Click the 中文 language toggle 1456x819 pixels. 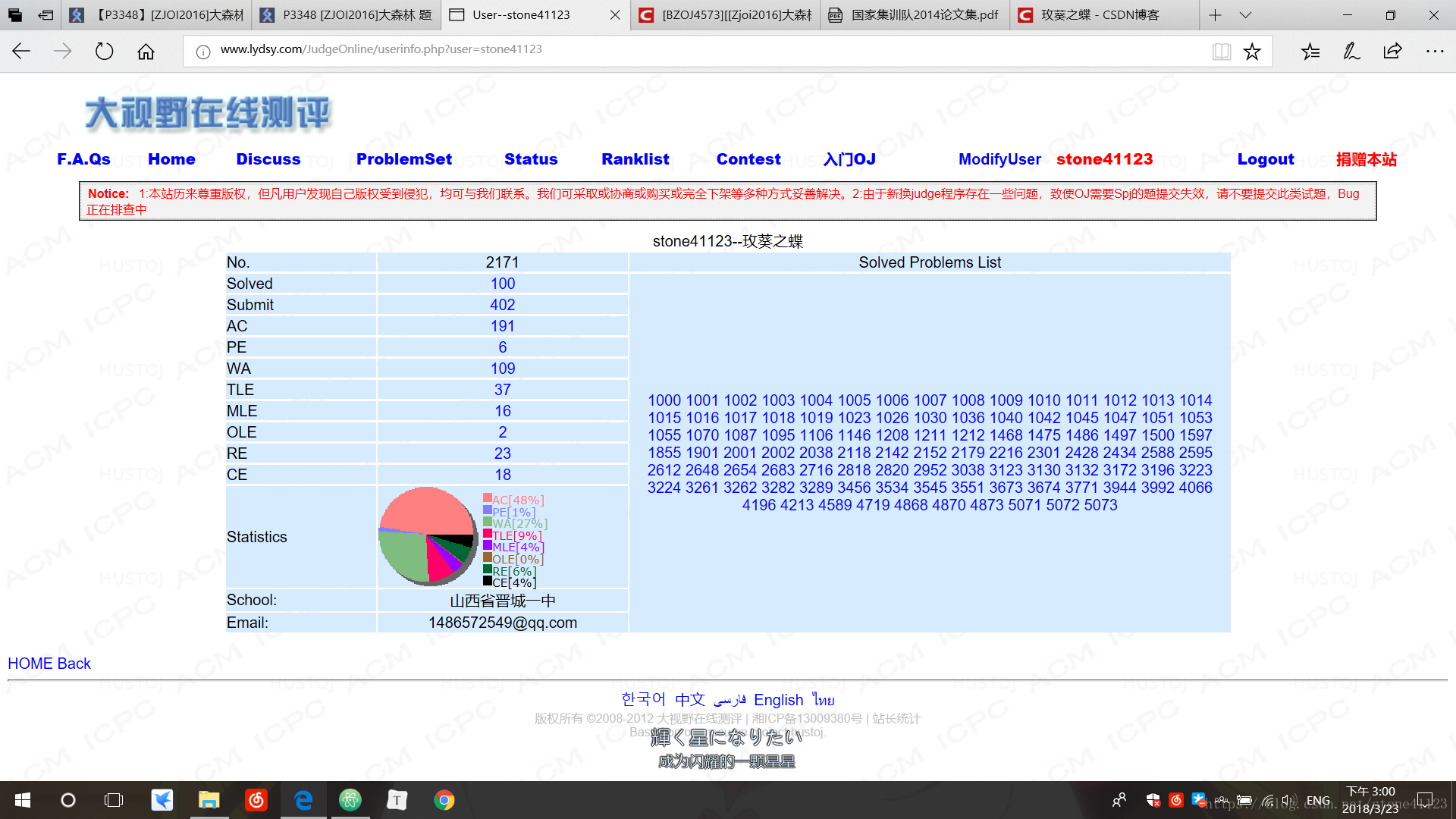click(690, 699)
